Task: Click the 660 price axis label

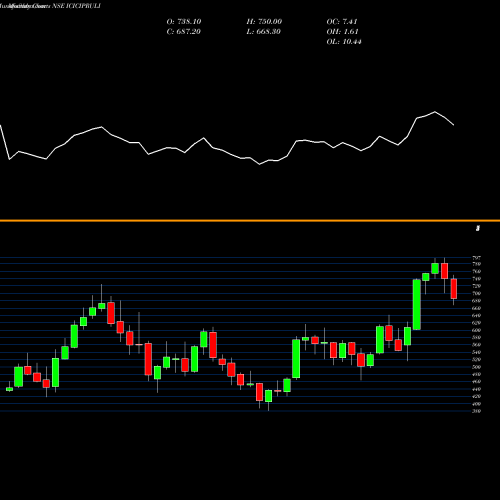Action: [x=476, y=308]
